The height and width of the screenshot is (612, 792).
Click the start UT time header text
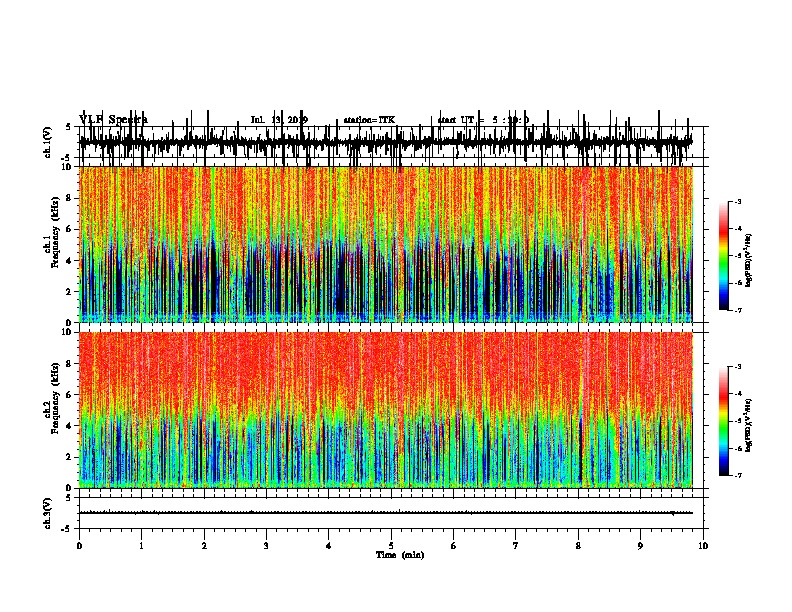[483, 120]
